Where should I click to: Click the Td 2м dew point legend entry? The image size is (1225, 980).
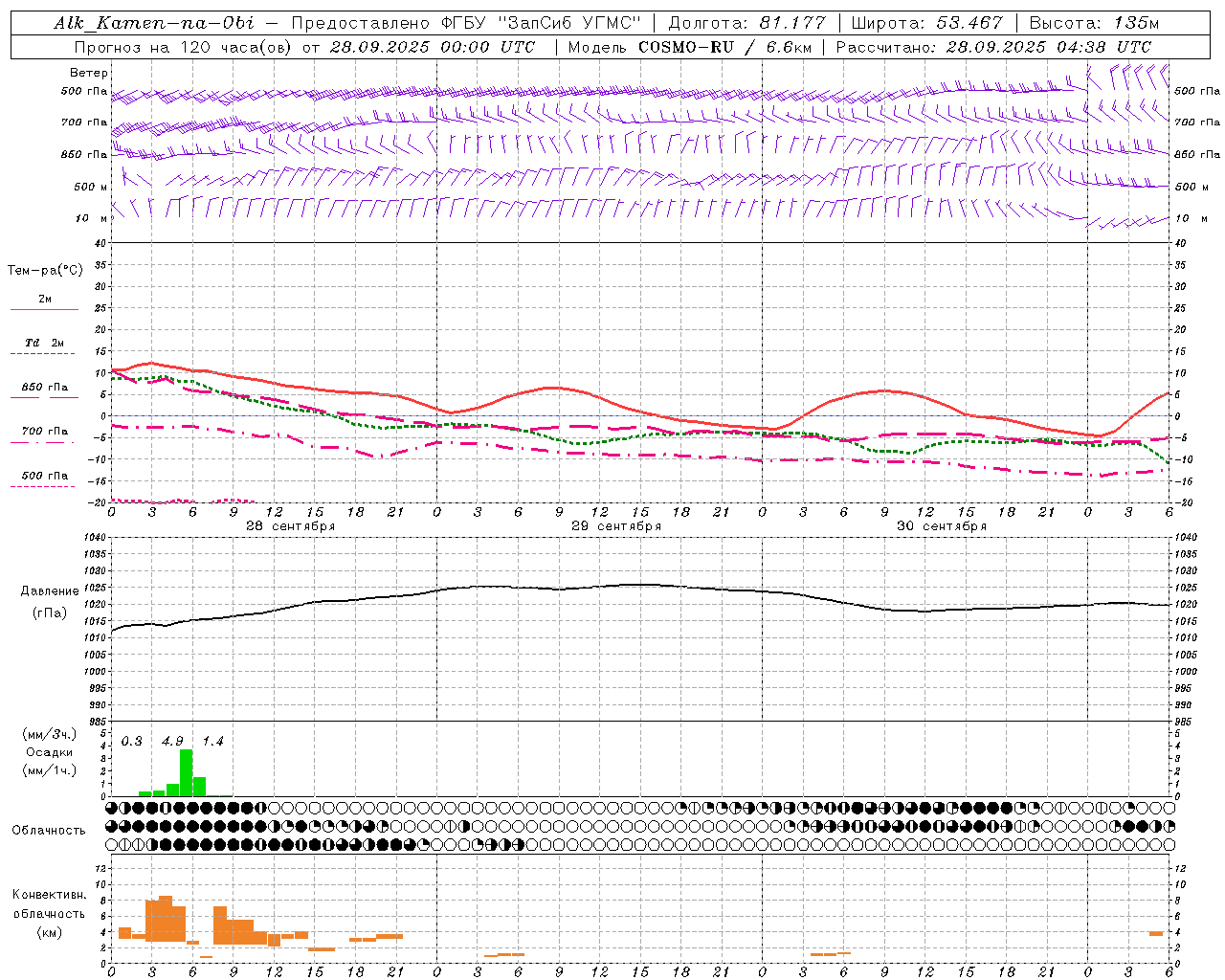(44, 343)
